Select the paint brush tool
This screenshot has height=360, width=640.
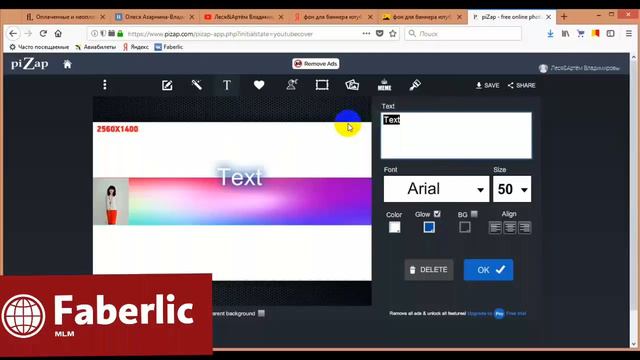415,85
